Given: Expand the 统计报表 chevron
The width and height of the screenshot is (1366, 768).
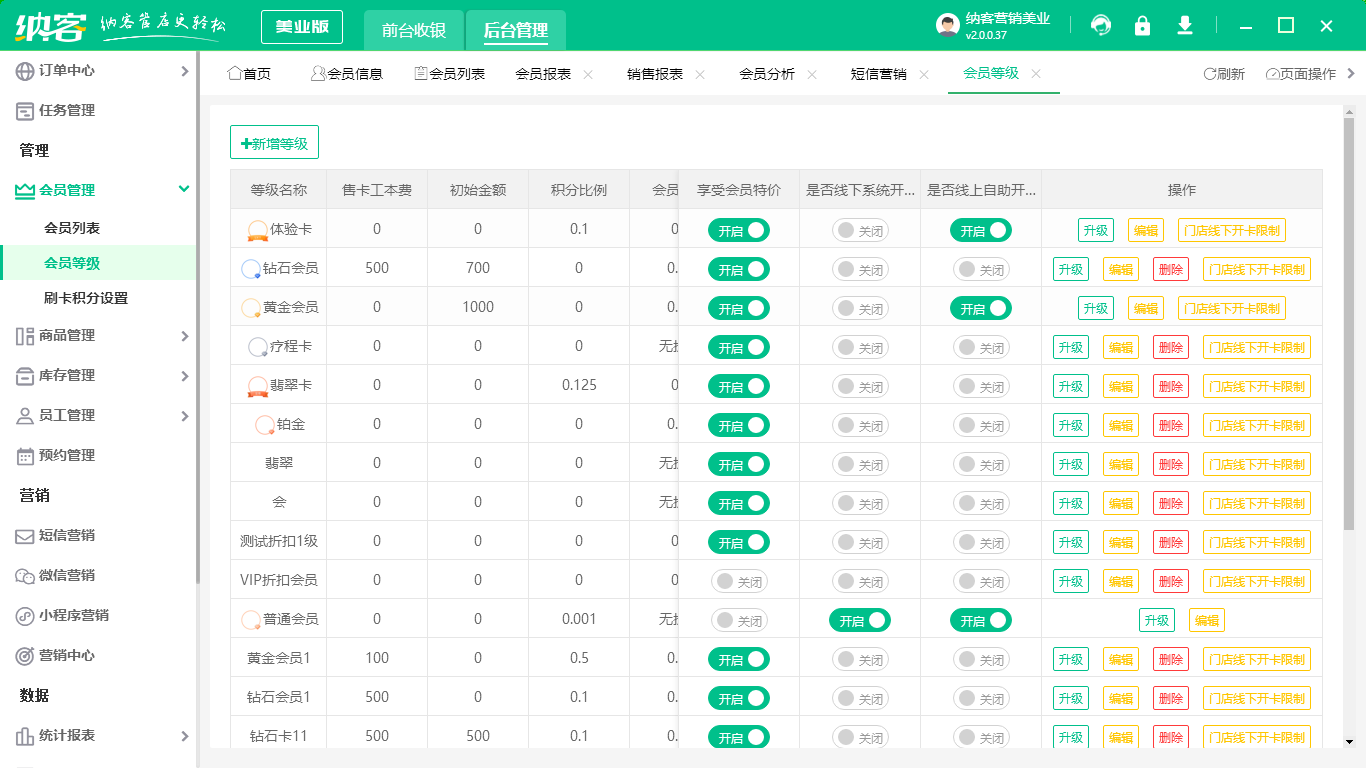Looking at the screenshot, I should 184,736.
